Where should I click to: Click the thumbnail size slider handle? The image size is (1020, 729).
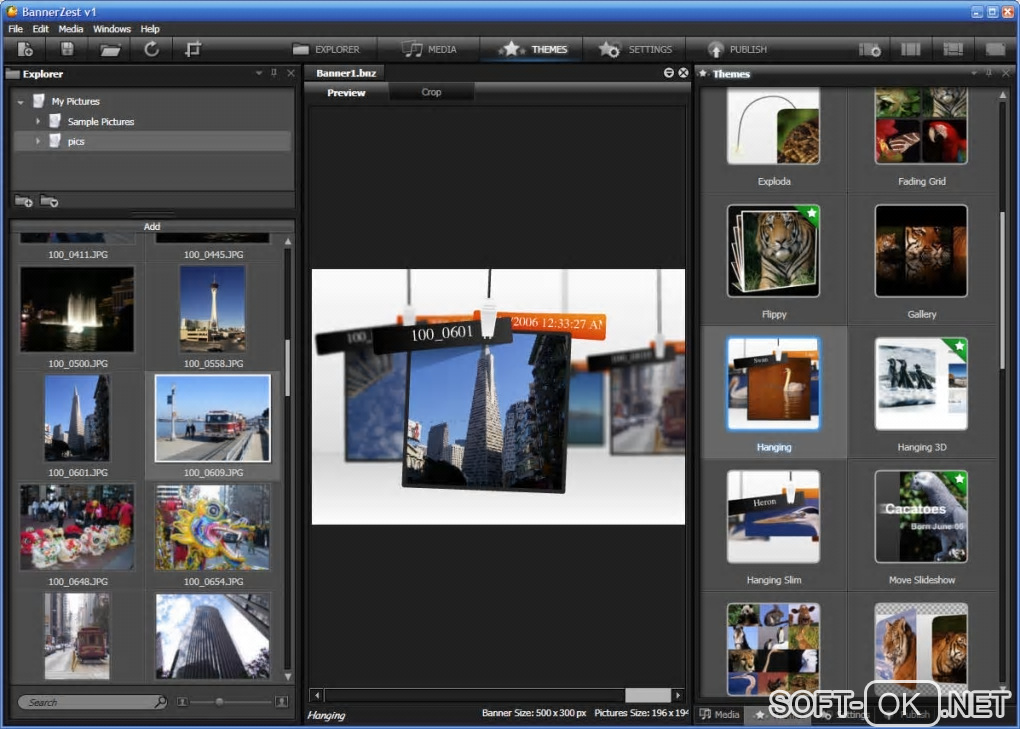220,702
